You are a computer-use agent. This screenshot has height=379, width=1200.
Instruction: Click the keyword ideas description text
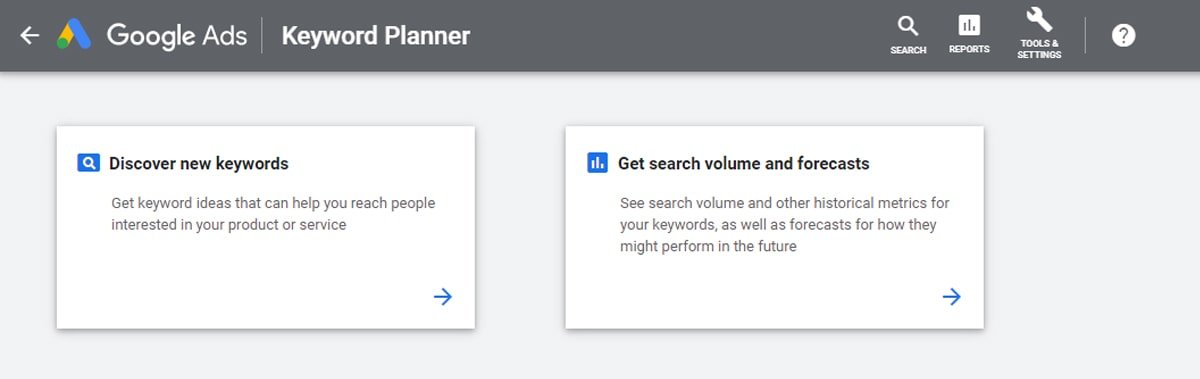point(273,214)
